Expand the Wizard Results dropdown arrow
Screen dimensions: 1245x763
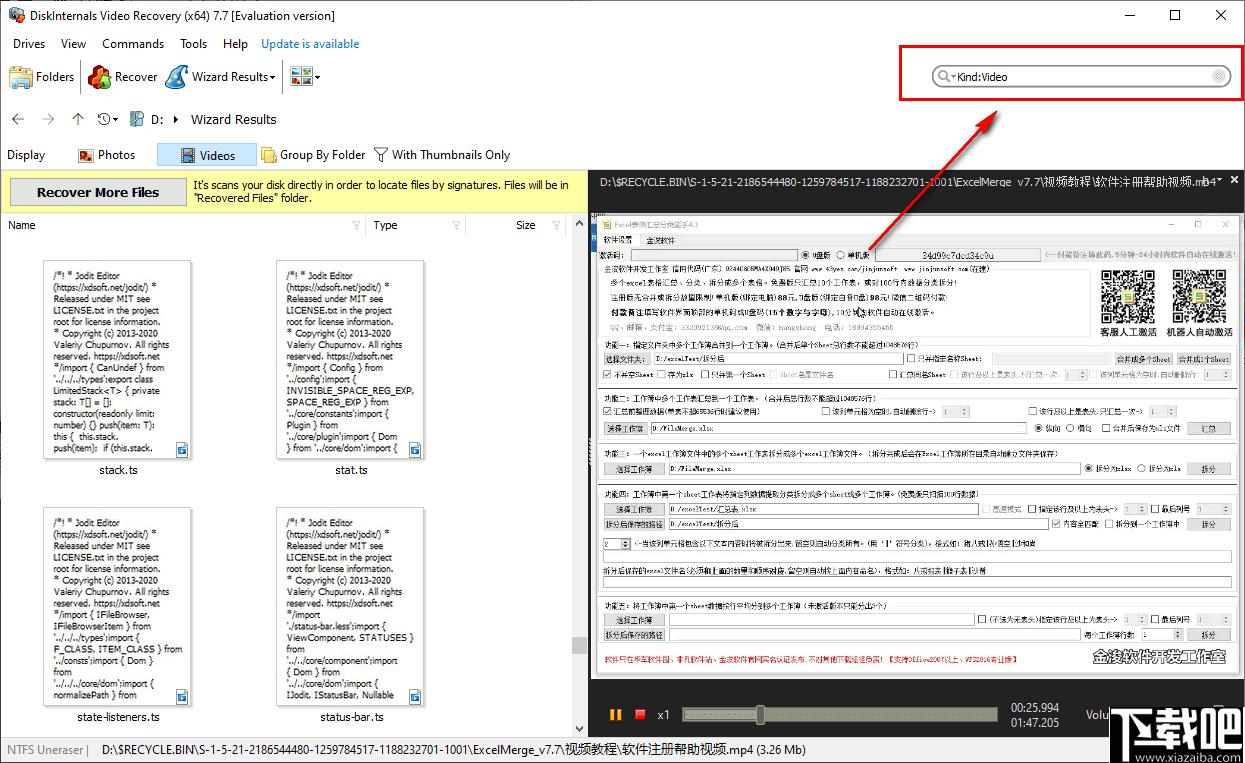pyautogui.click(x=273, y=78)
